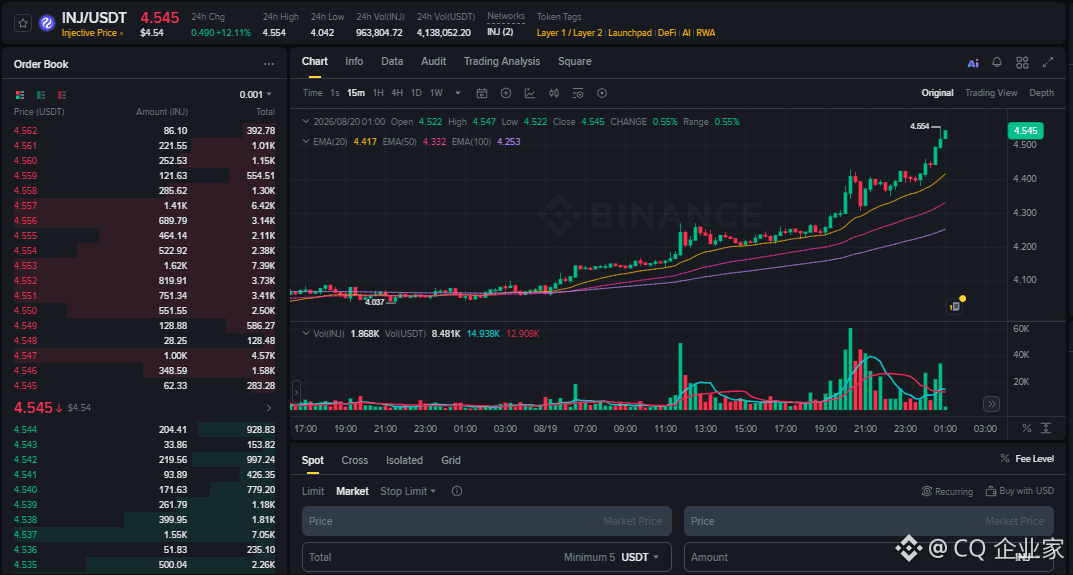
Task: Open the Trading Analysis tab
Action: click(x=502, y=61)
